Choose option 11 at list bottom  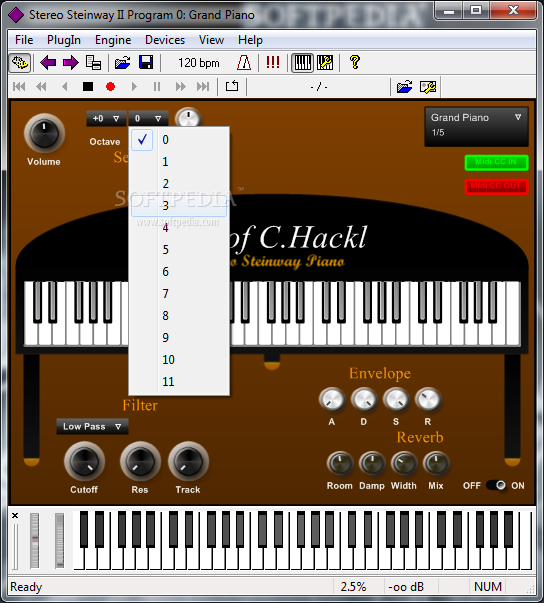click(179, 381)
